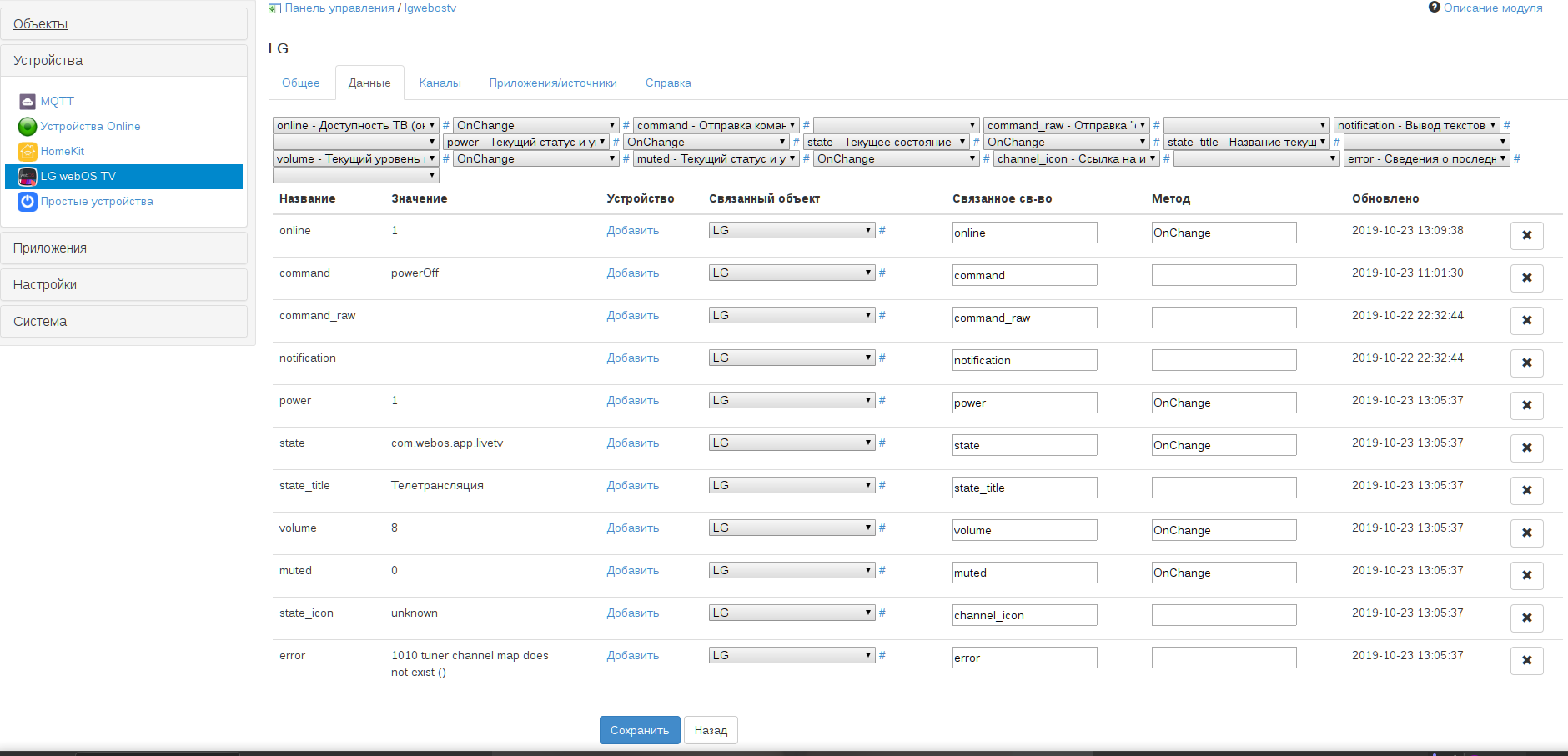Click the linked property field containing 'online'
1568x756 pixels.
pos(1024,233)
